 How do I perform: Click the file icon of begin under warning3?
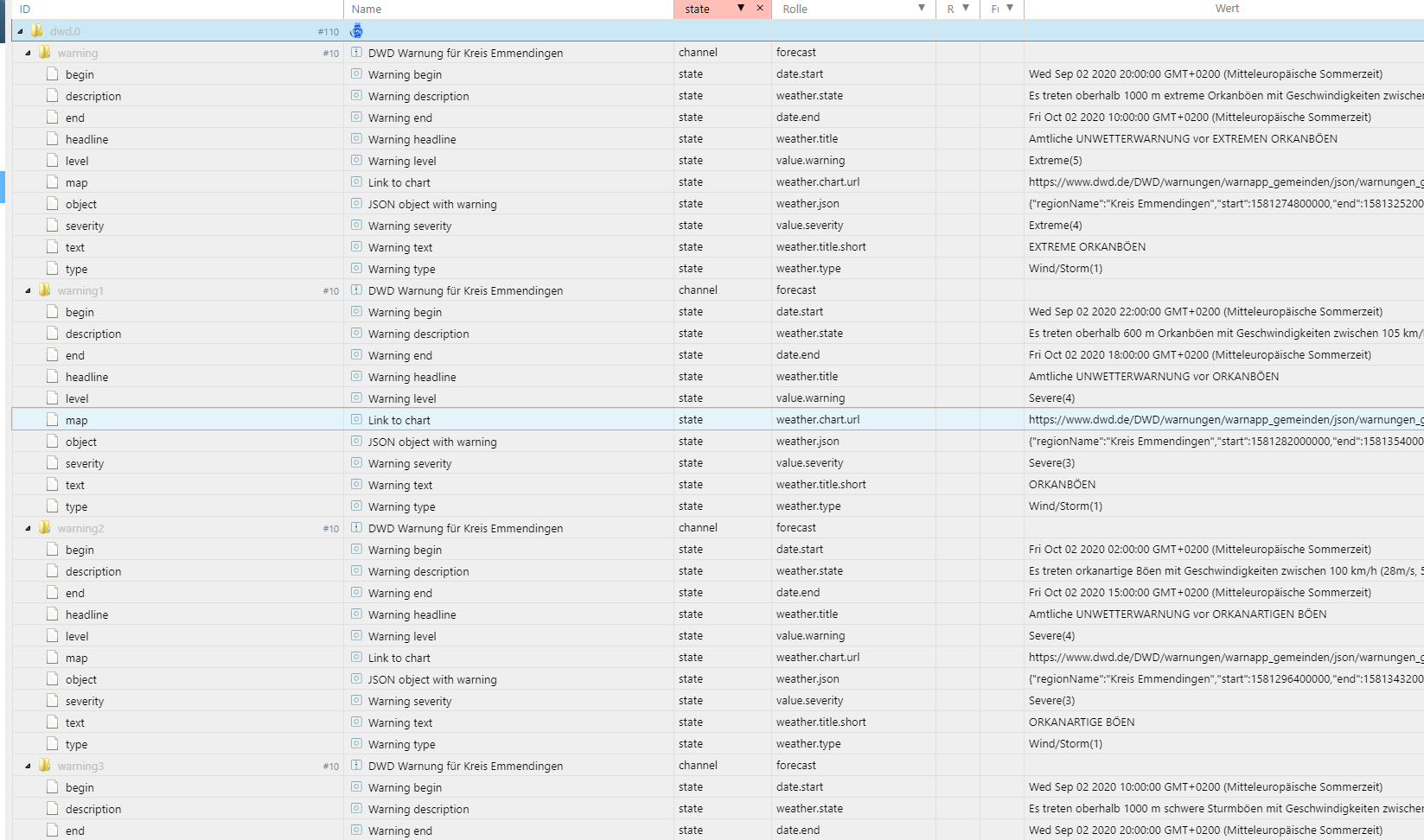[53, 787]
